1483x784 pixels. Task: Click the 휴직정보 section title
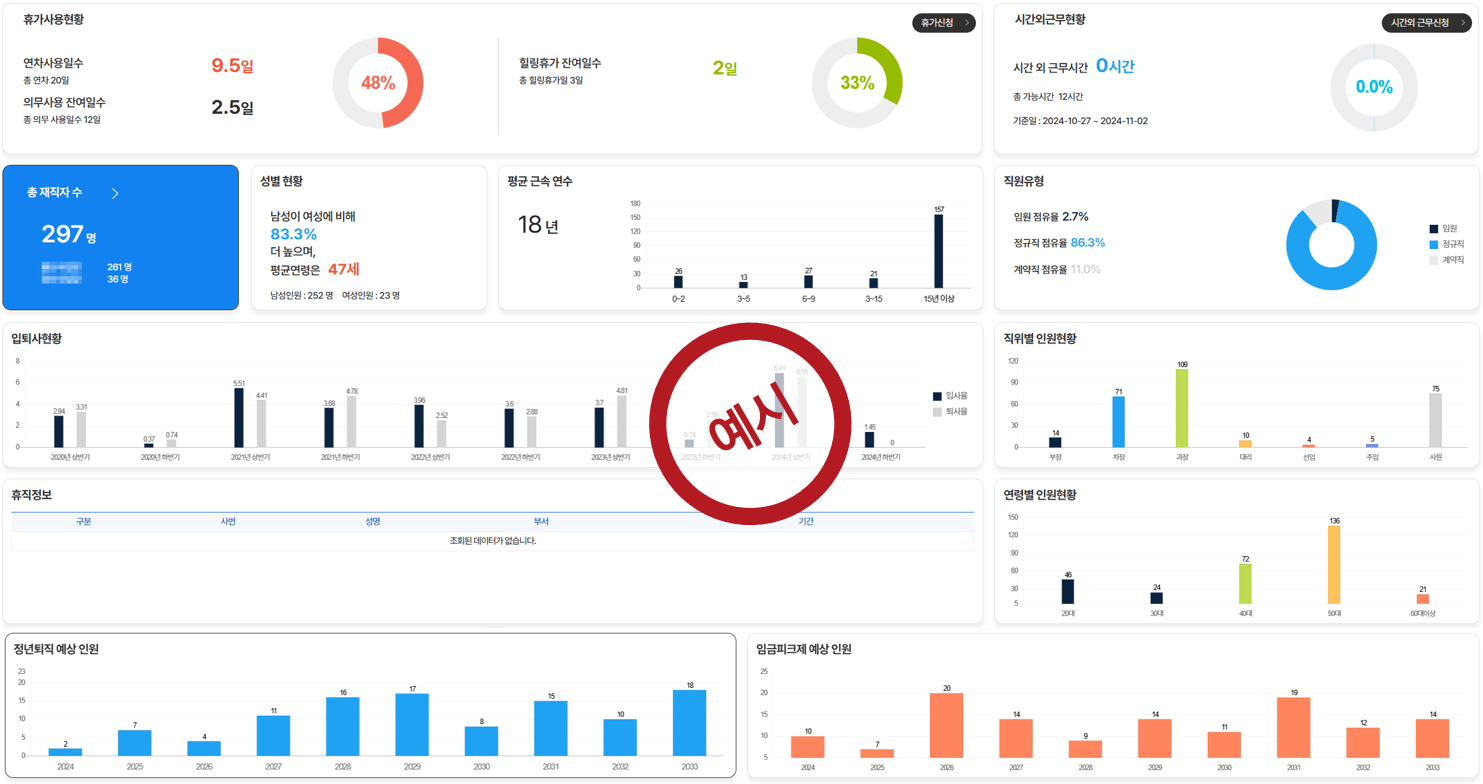[31, 495]
